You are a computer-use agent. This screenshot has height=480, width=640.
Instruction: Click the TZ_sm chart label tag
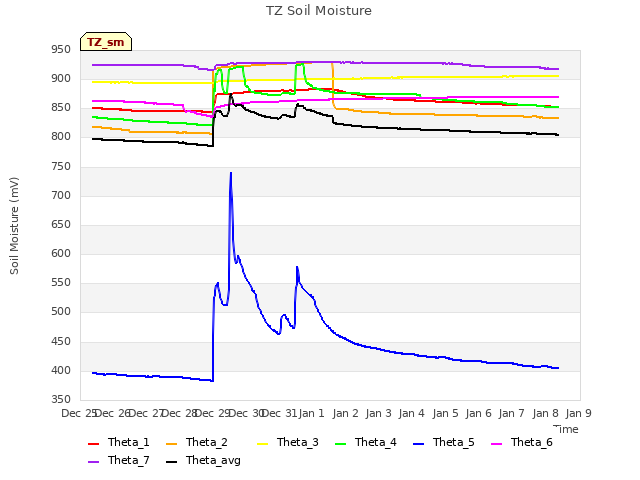tap(106, 42)
